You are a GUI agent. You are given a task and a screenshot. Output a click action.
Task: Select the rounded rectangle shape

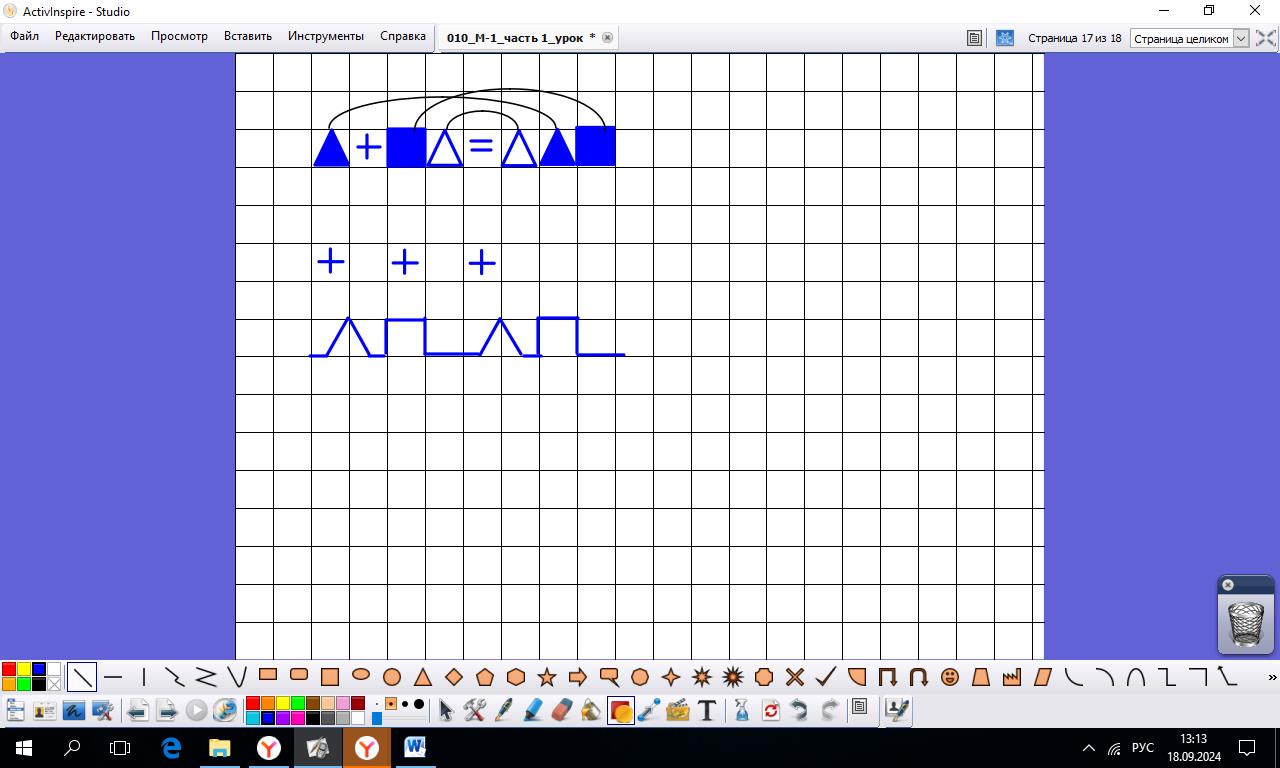point(299,675)
